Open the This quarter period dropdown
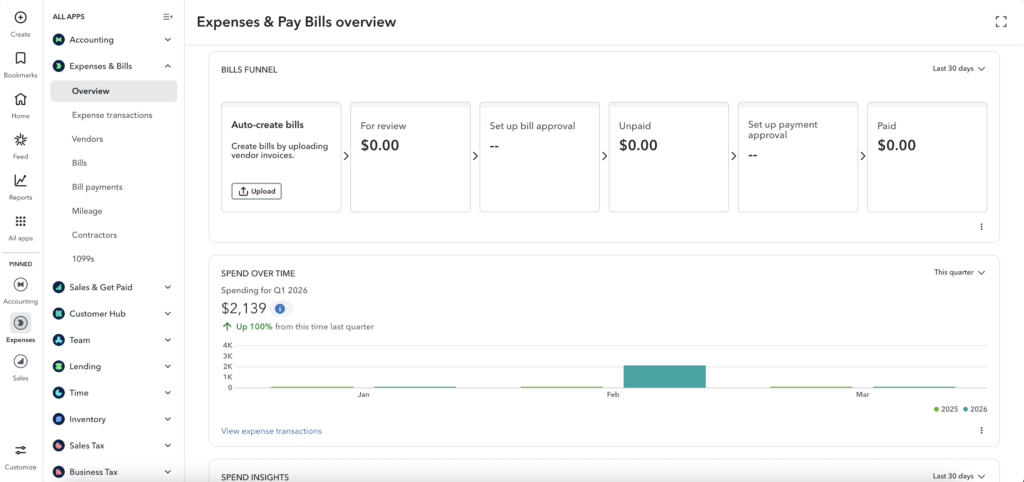 click(959, 272)
